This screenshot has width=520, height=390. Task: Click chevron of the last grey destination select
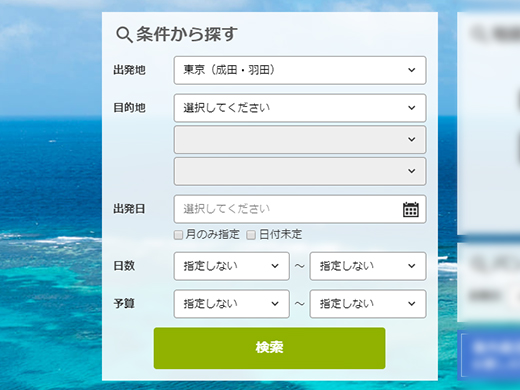(412, 171)
